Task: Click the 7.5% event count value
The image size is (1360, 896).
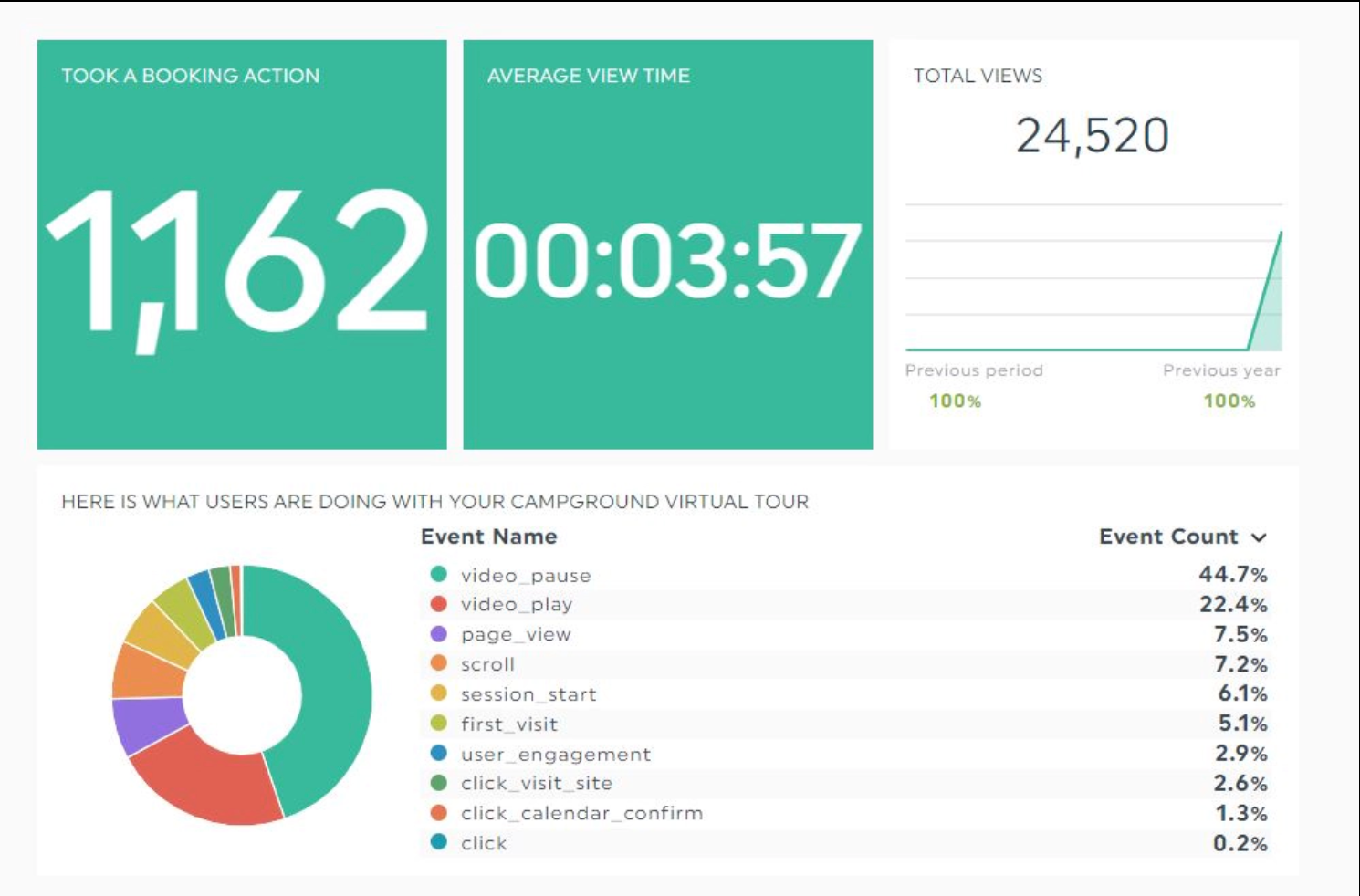Action: (x=1240, y=634)
